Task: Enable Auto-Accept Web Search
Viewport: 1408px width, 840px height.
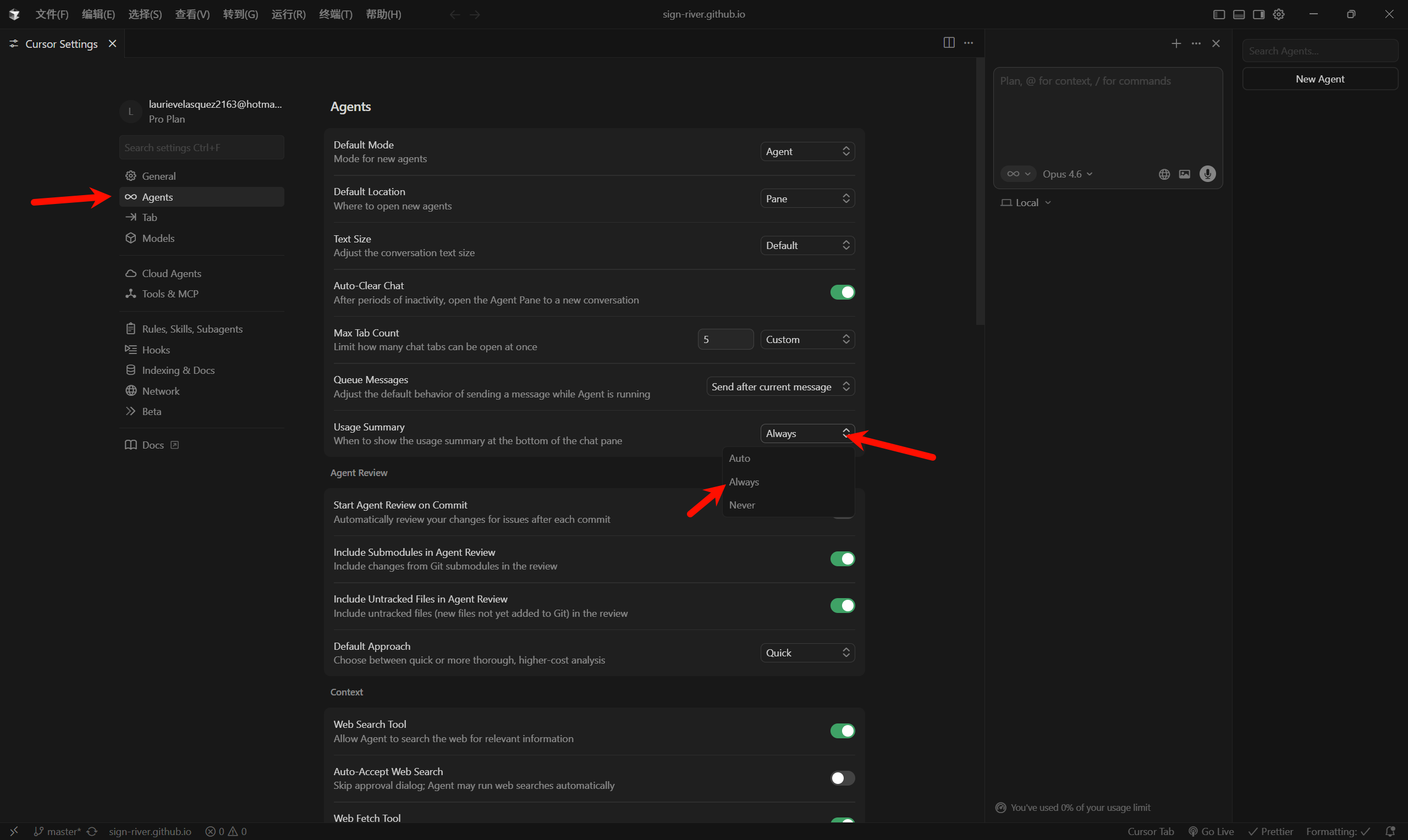Action: (x=843, y=778)
